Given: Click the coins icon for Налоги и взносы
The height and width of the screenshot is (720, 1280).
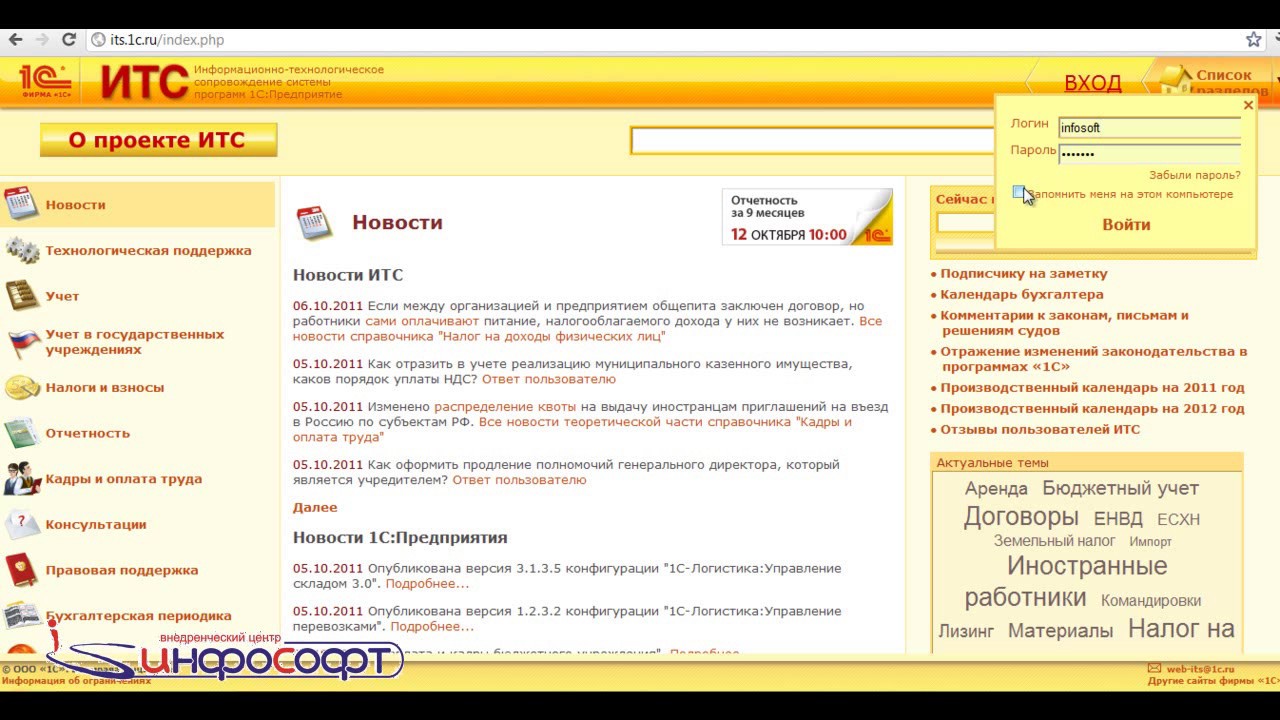Looking at the screenshot, I should click(x=21, y=388).
